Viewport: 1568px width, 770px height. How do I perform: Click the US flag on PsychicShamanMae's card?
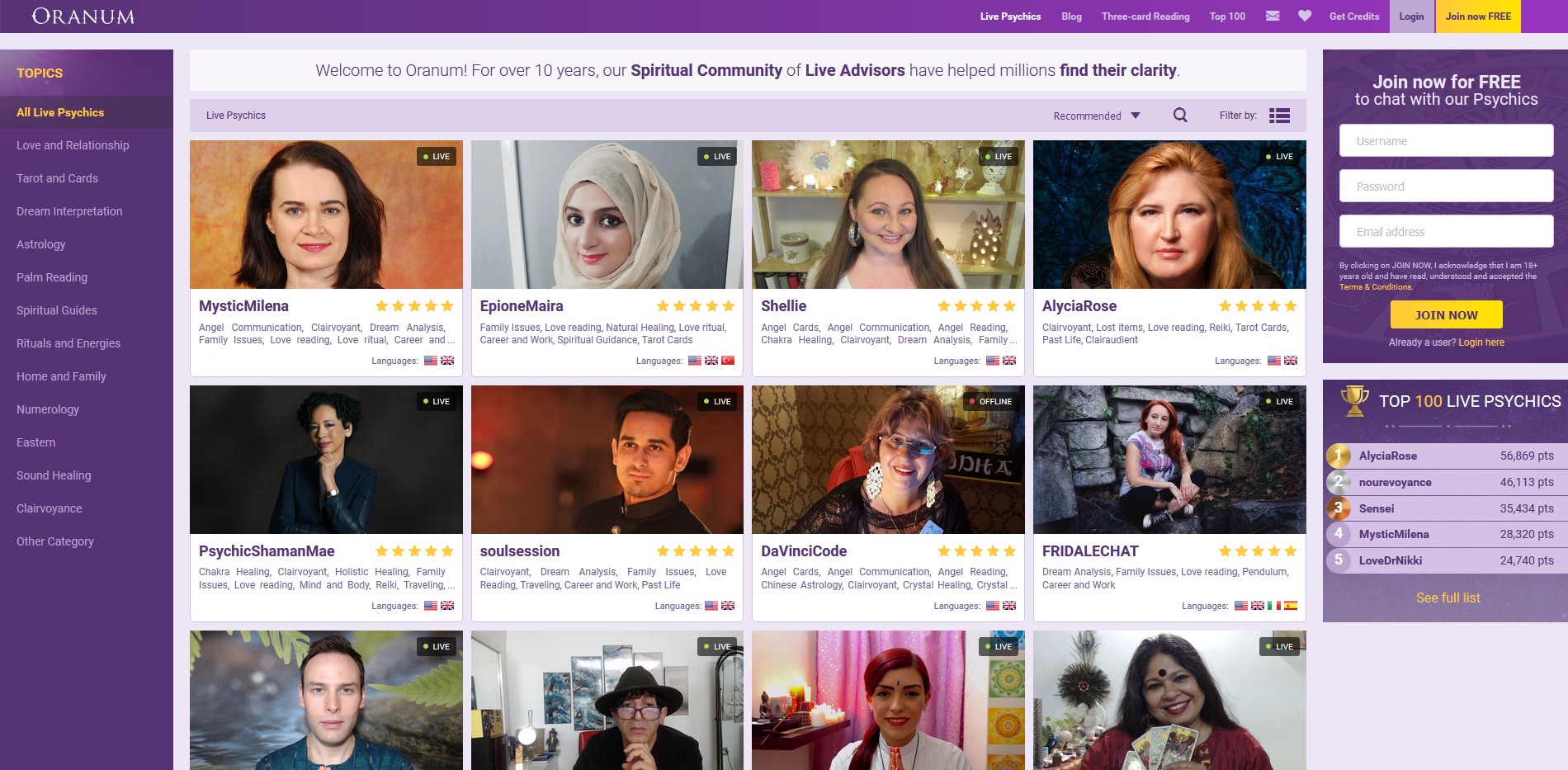[x=431, y=606]
